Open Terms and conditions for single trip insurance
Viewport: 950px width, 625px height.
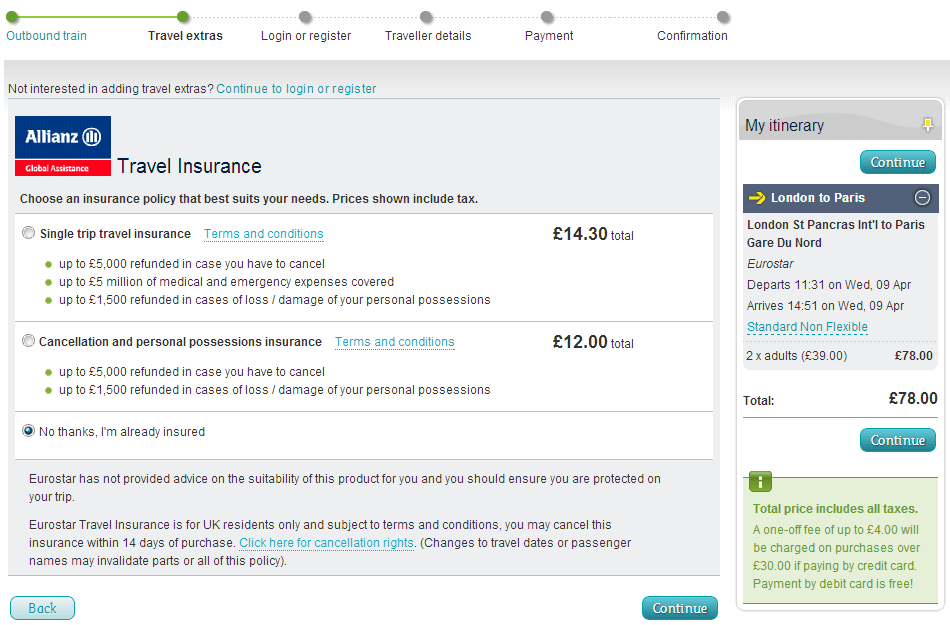[264, 234]
